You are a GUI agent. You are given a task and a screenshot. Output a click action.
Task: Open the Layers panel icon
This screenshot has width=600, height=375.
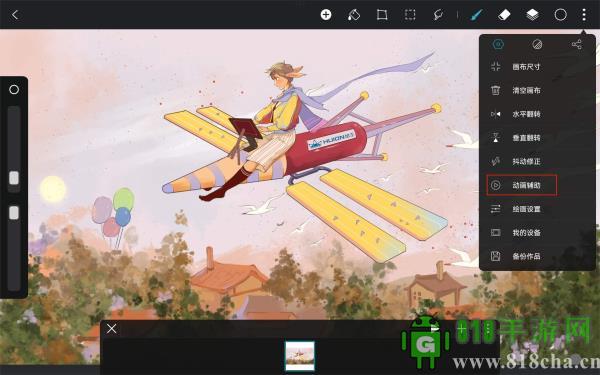click(532, 15)
